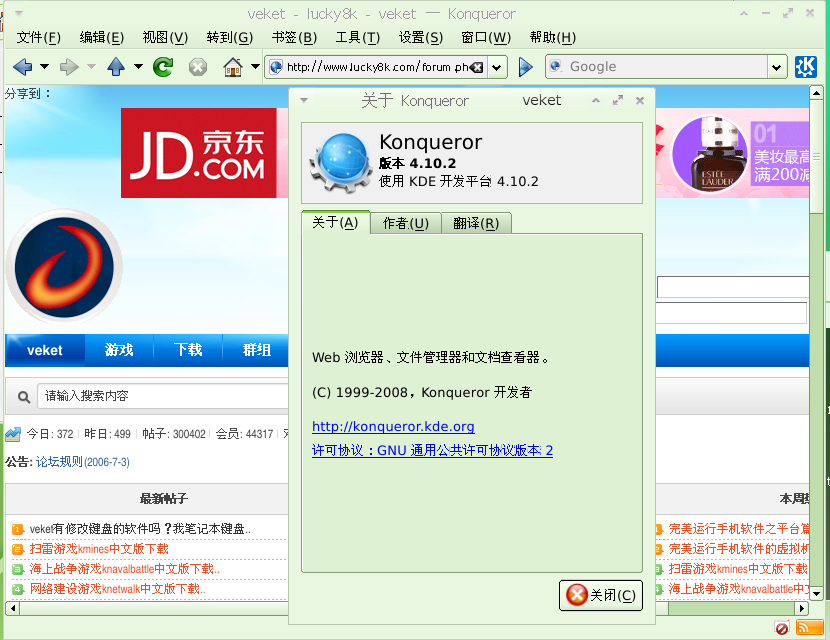
Task: Open the 编辑(E) menu
Action: click(x=102, y=38)
